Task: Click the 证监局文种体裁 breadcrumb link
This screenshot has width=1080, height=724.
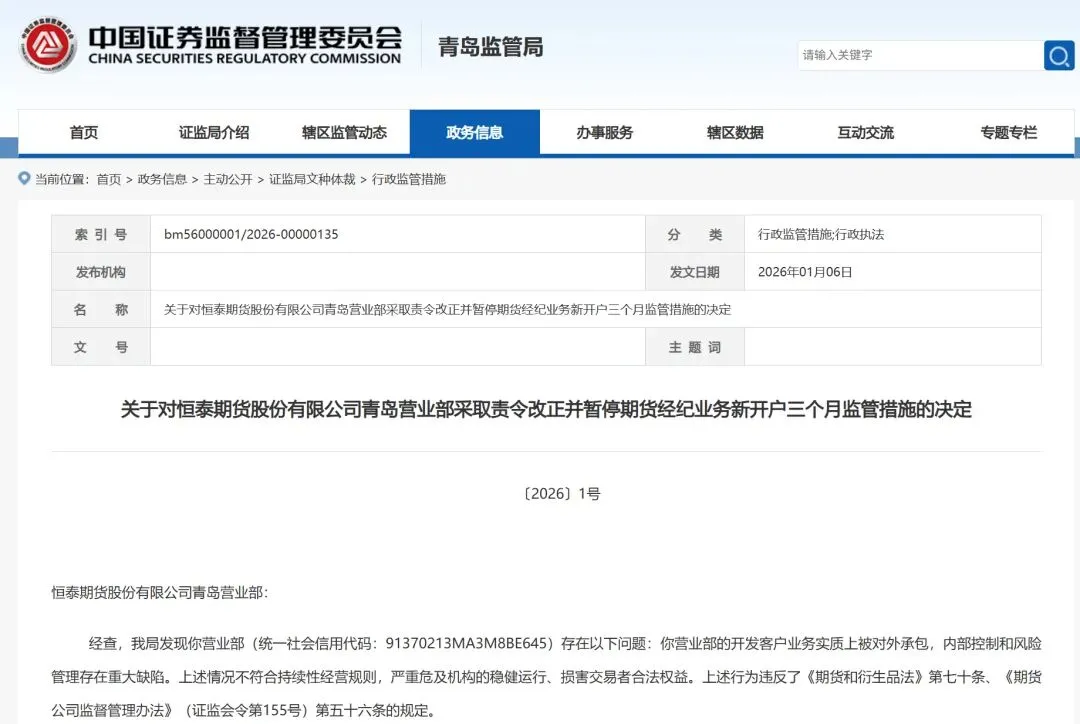Action: click(x=312, y=179)
